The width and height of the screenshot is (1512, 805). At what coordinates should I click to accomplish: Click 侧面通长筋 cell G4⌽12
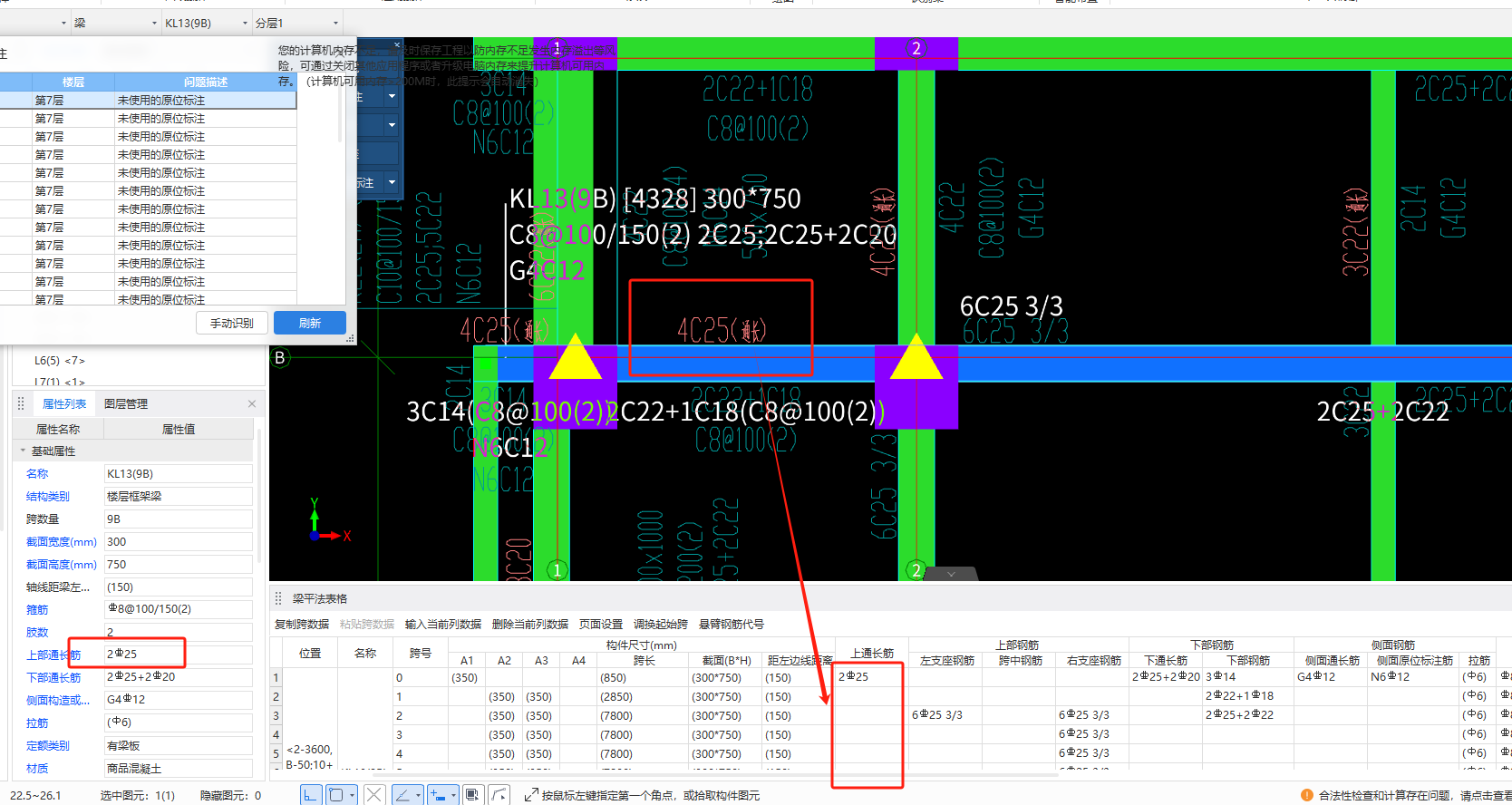(1331, 677)
